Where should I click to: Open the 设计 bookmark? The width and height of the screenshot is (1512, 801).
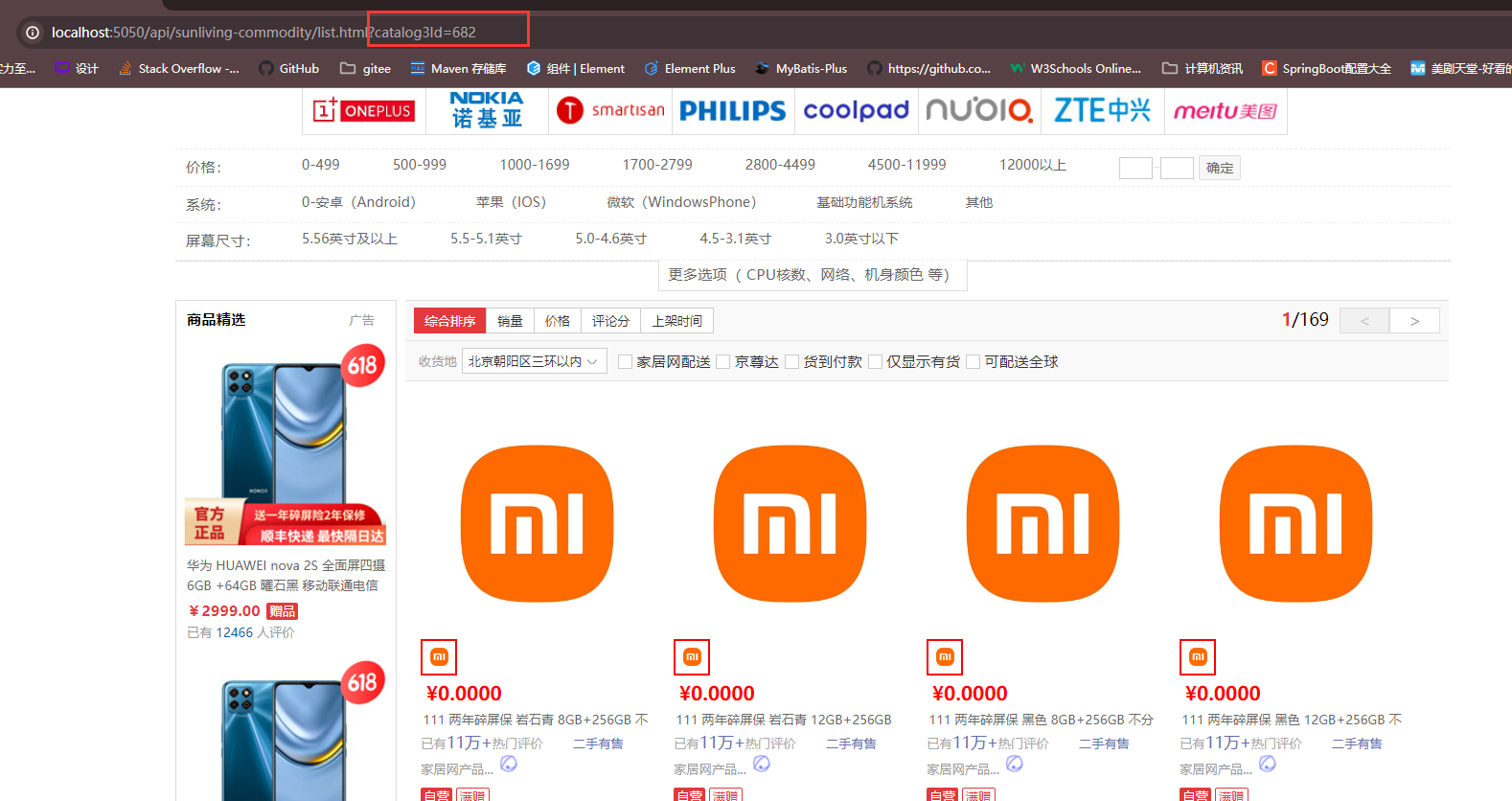pyautogui.click(x=77, y=68)
